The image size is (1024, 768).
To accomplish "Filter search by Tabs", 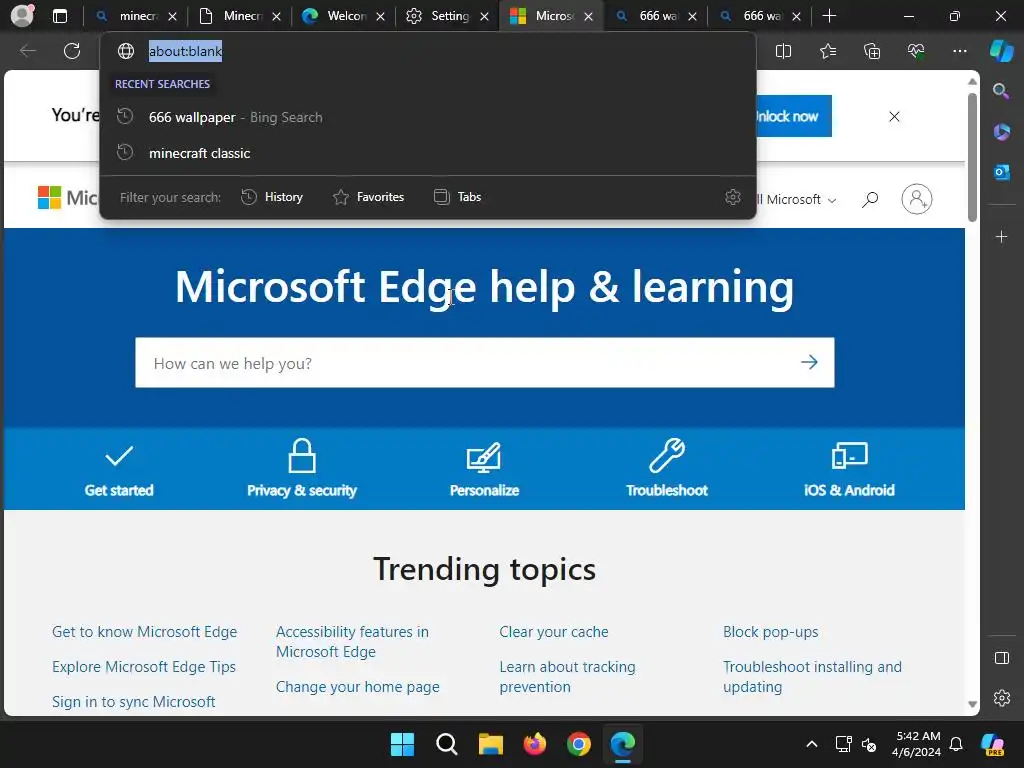I will (x=458, y=197).
